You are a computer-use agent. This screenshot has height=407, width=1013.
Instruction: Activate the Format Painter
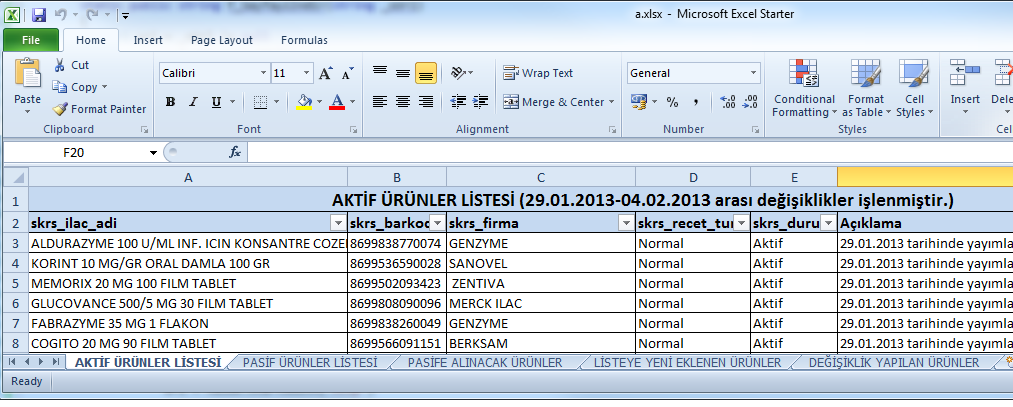click(99, 109)
